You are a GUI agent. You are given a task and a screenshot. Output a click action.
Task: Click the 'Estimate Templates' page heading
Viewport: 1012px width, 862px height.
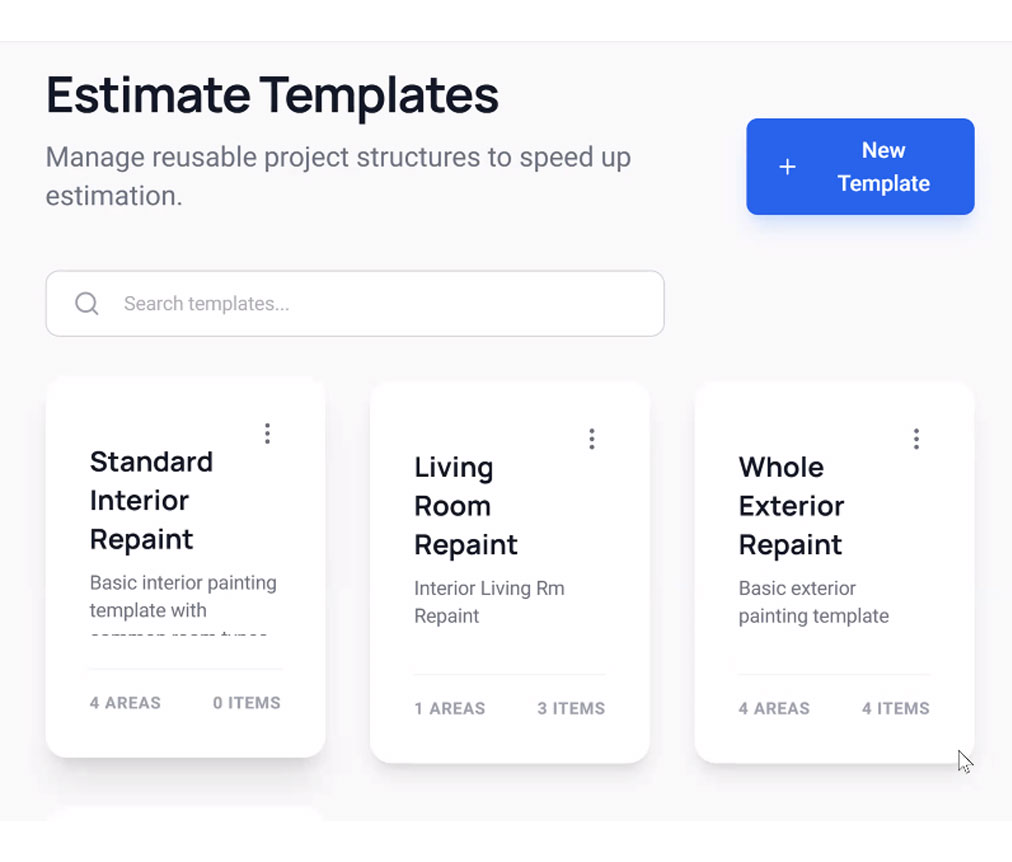pyautogui.click(x=272, y=95)
